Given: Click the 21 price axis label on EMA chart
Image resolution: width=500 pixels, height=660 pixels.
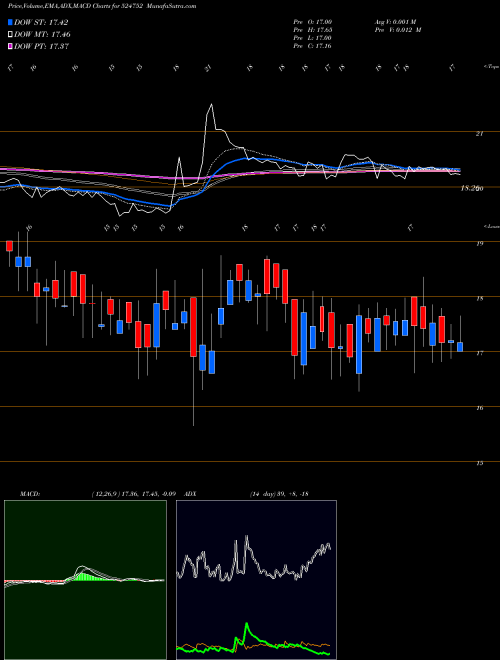Looking at the screenshot, I should click(479, 134).
